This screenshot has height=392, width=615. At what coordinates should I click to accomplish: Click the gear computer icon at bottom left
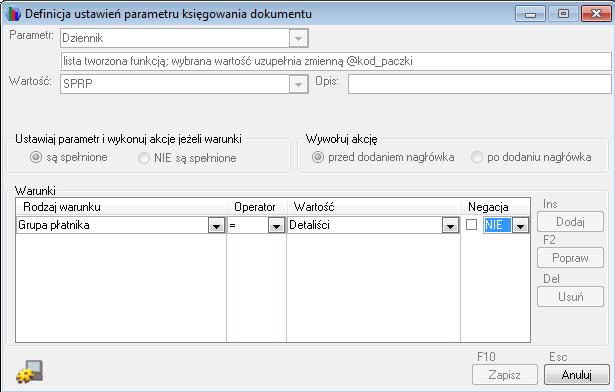point(29,372)
